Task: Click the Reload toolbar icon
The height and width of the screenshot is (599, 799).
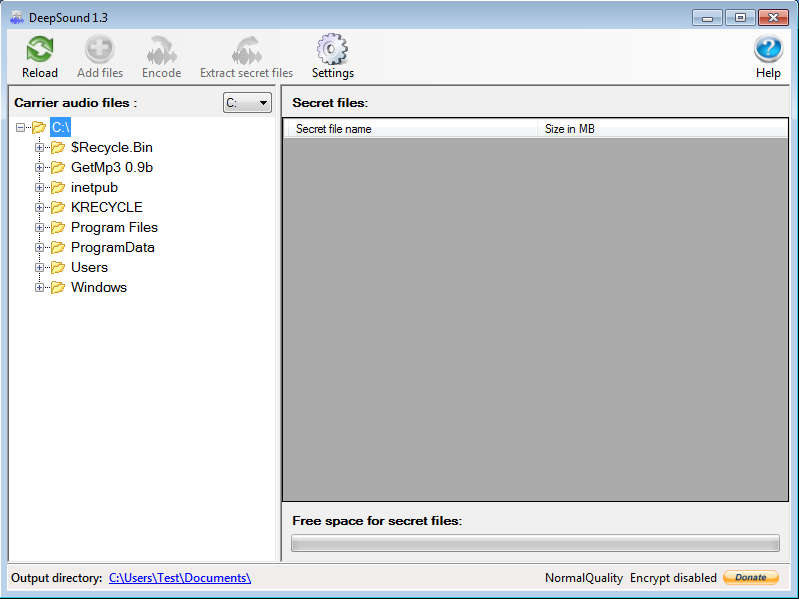Action: pyautogui.click(x=40, y=49)
